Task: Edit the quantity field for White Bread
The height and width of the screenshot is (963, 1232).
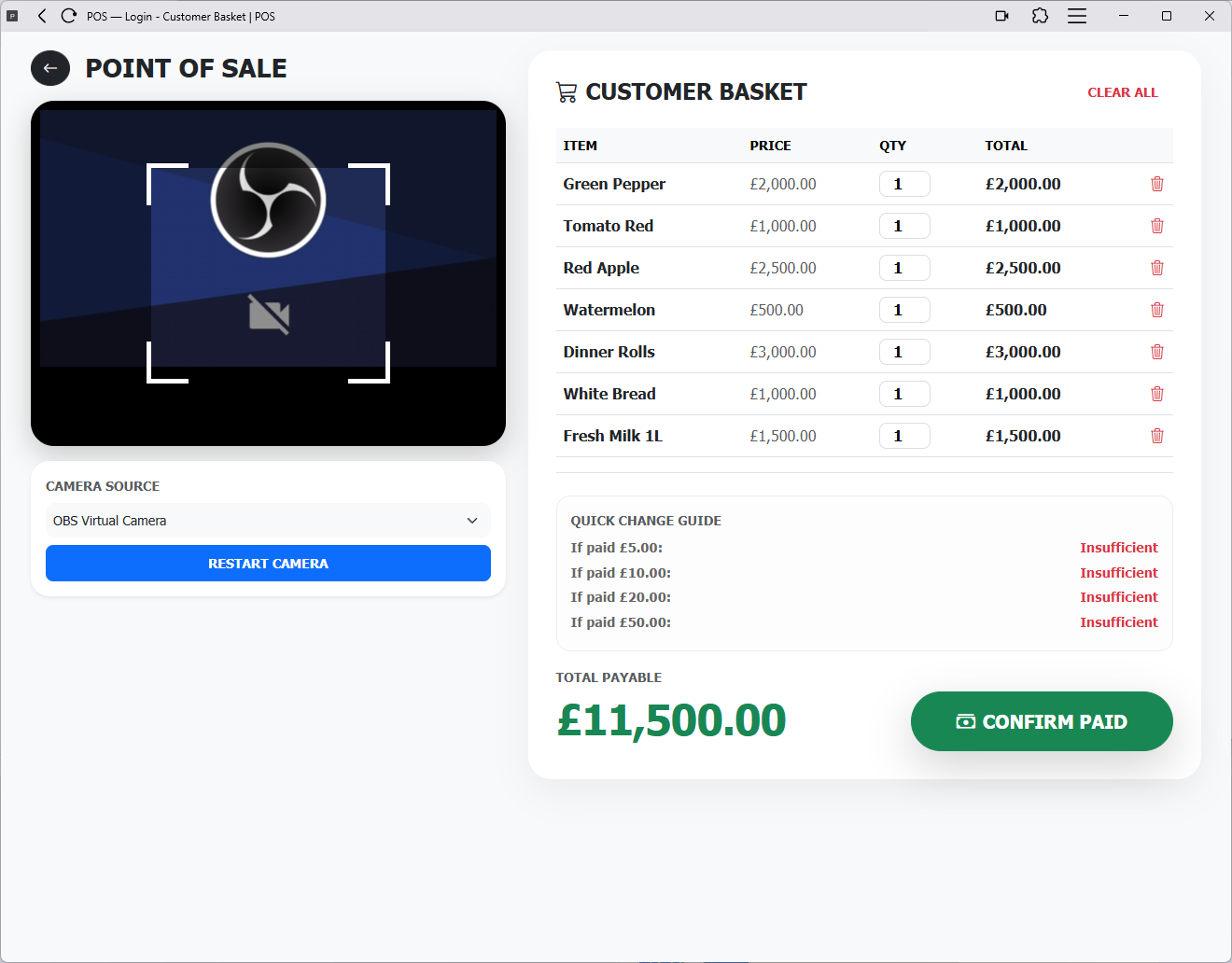Action: coord(903,394)
